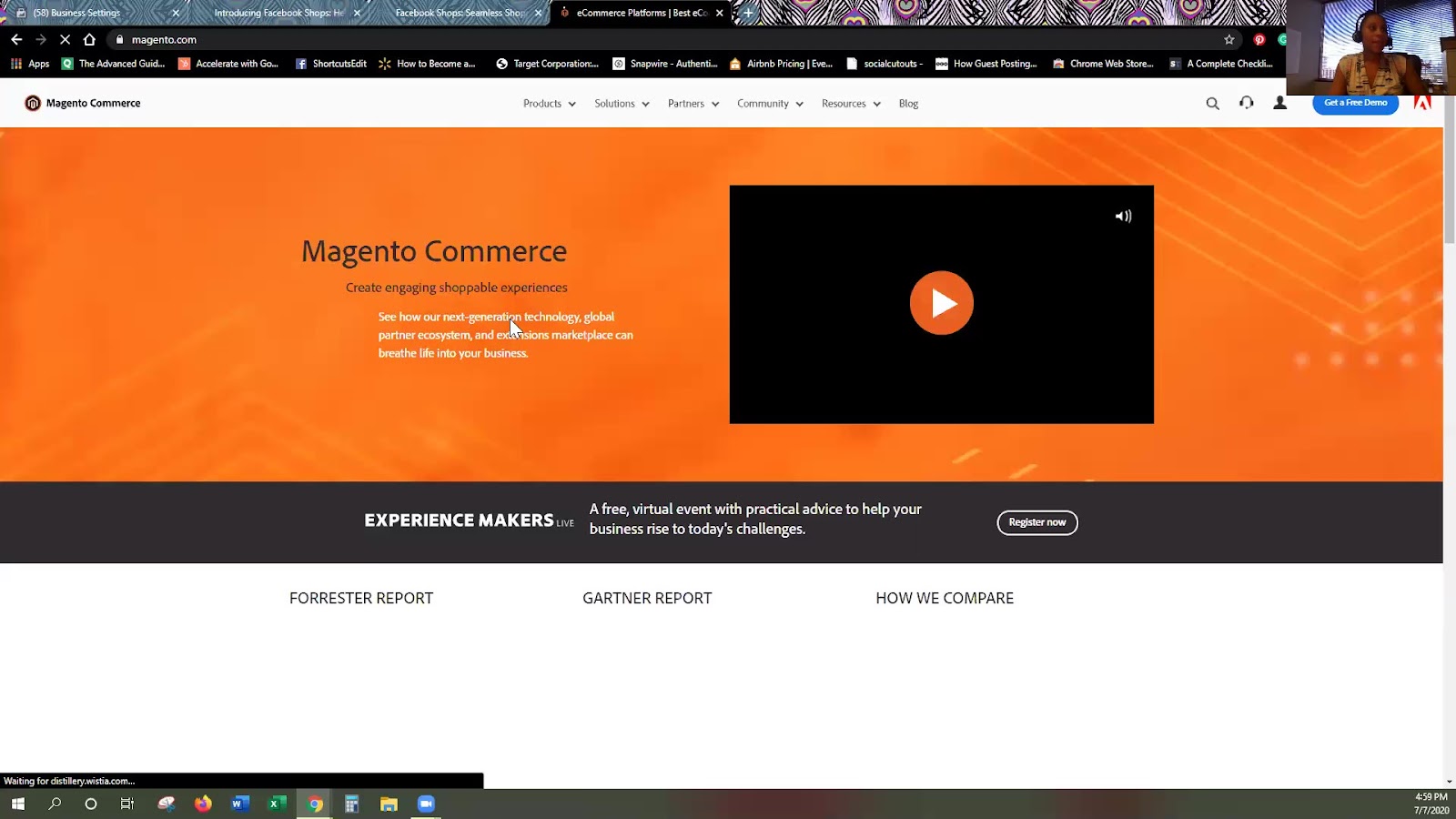Open a new browser tab
The height and width of the screenshot is (819, 1456).
pyautogui.click(x=748, y=13)
